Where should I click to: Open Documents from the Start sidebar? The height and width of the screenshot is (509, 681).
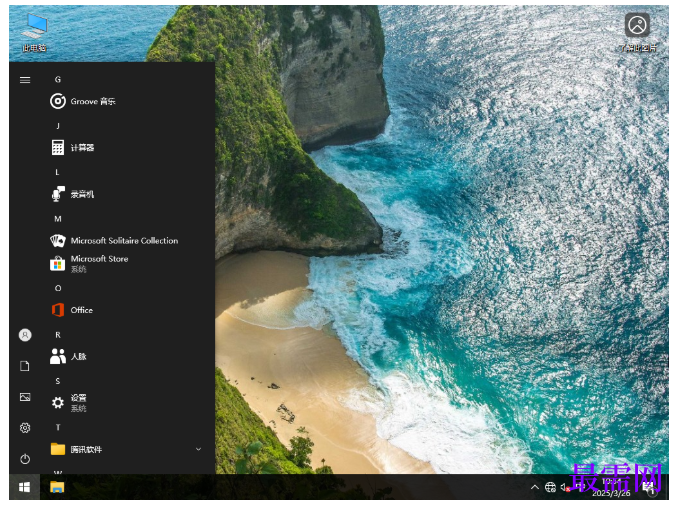click(25, 366)
